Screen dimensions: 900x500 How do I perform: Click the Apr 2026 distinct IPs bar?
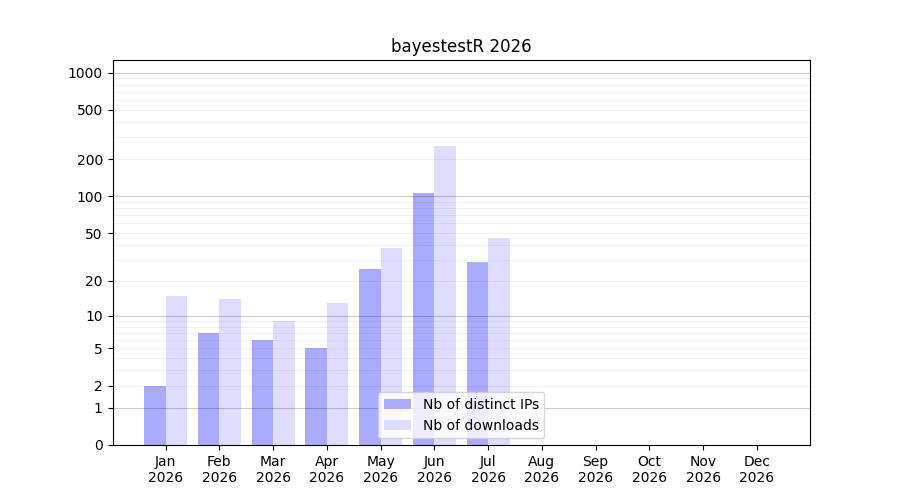pyautogui.click(x=316, y=397)
